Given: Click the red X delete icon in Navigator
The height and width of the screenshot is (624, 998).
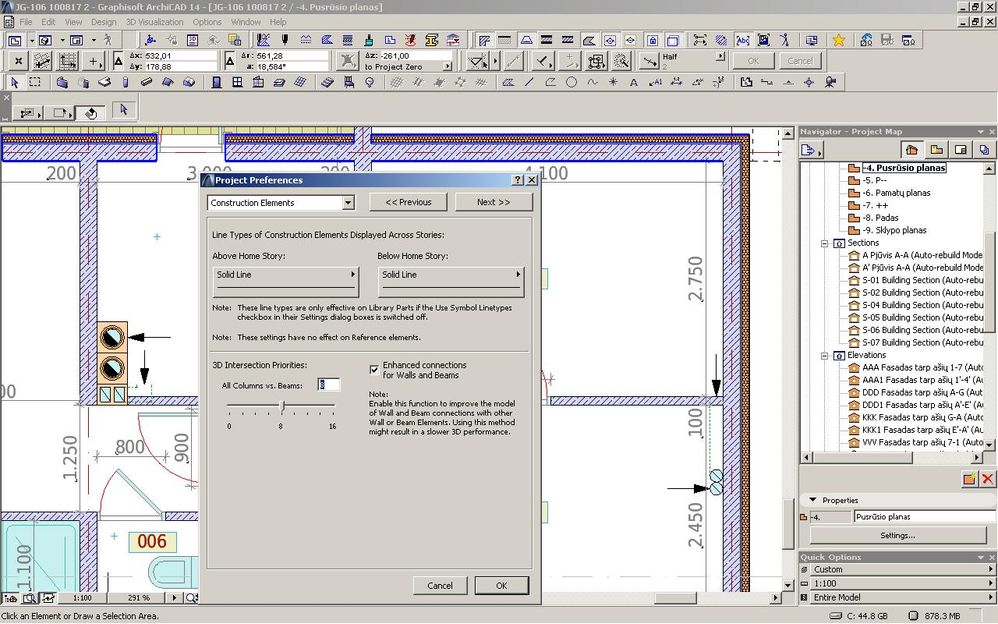Looking at the screenshot, I should (986, 479).
